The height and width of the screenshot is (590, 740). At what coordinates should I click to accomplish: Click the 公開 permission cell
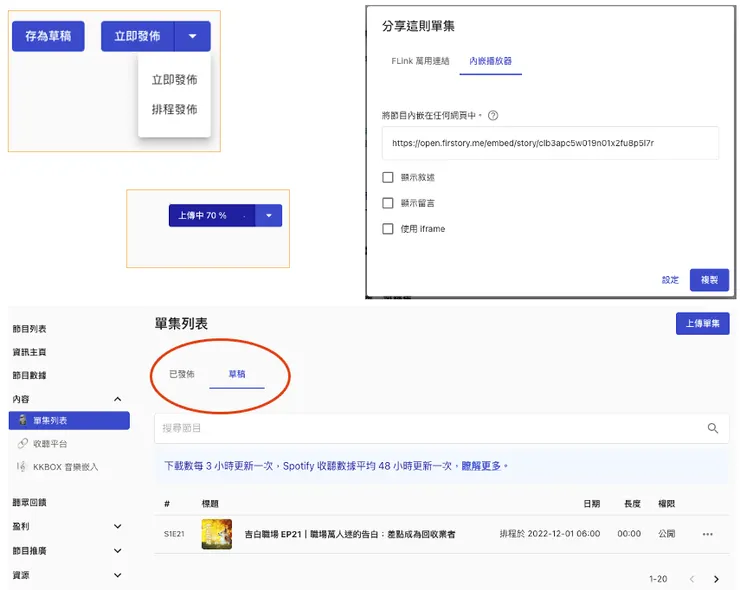click(666, 534)
